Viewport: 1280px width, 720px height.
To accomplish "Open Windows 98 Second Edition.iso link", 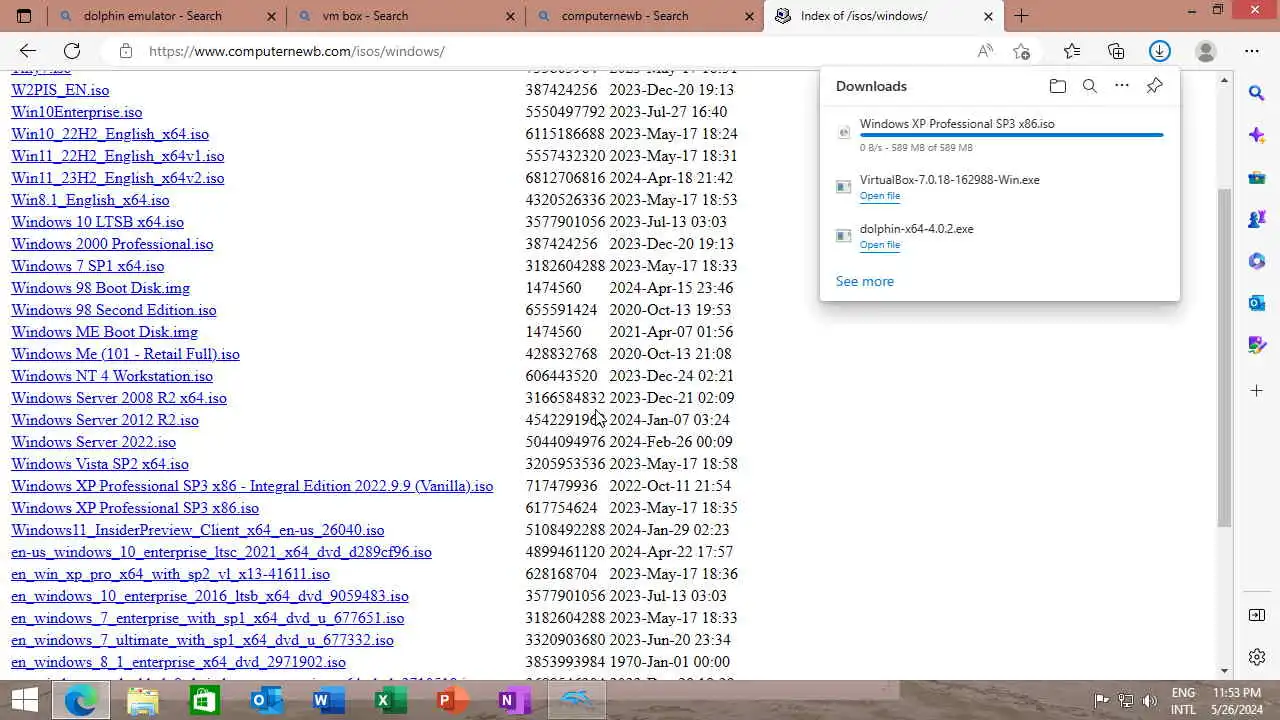I will point(114,310).
